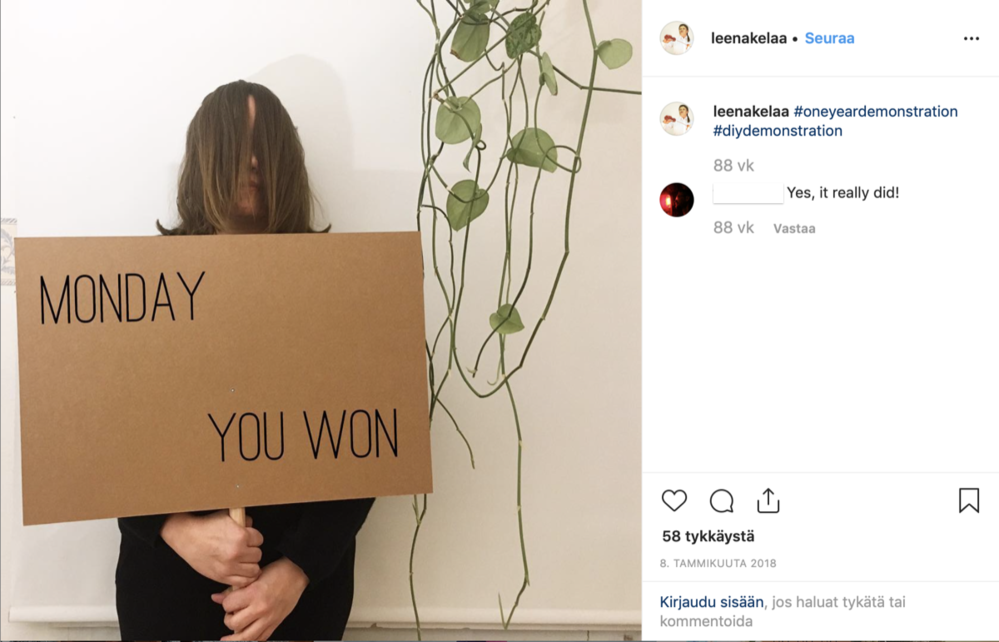The image size is (999, 642).
Task: Click Seuraa to follow leenakelaa
Action: [830, 38]
